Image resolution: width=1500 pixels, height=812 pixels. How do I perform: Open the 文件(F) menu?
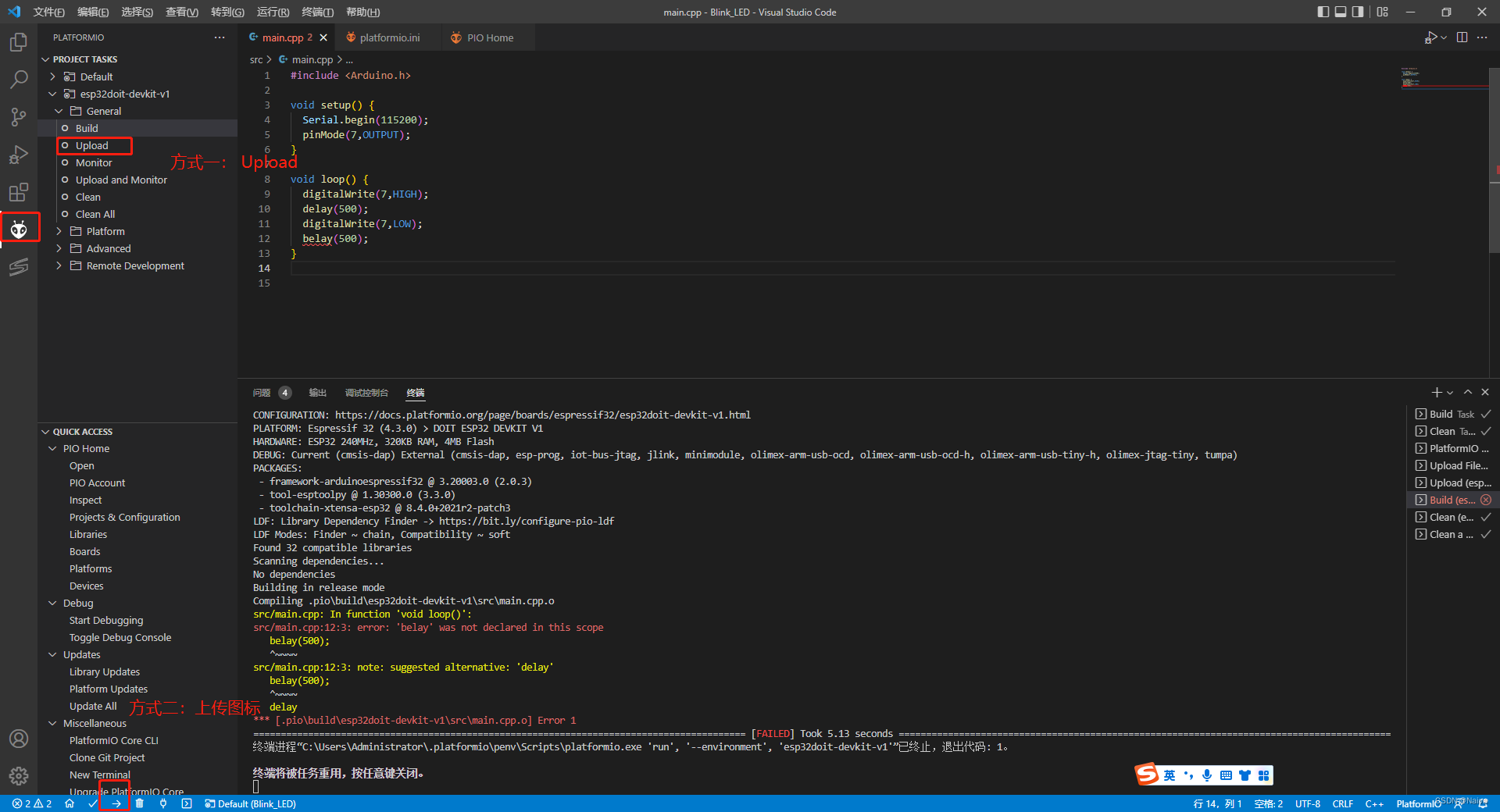click(x=48, y=12)
